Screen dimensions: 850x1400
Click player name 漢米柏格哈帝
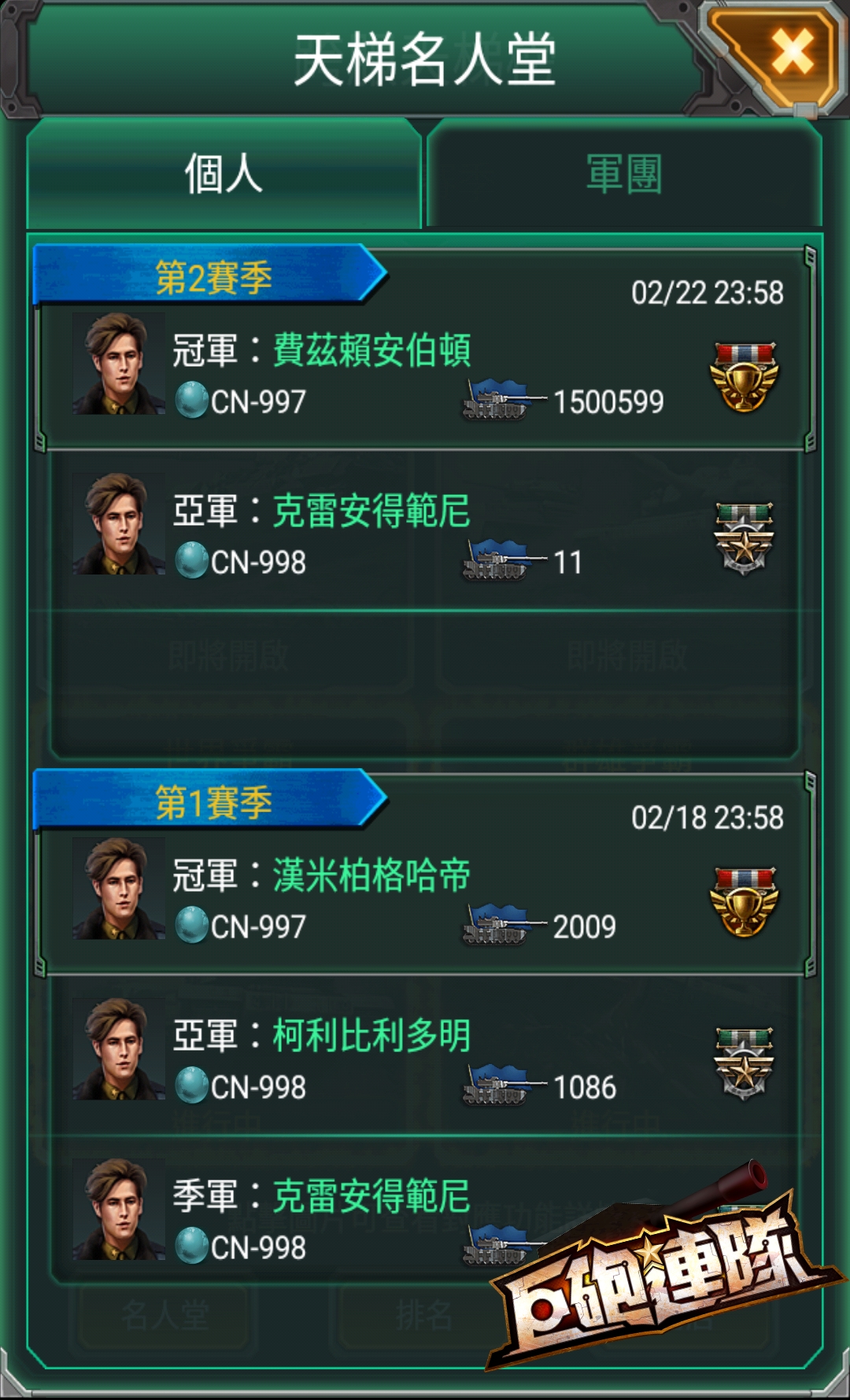pos(371,875)
